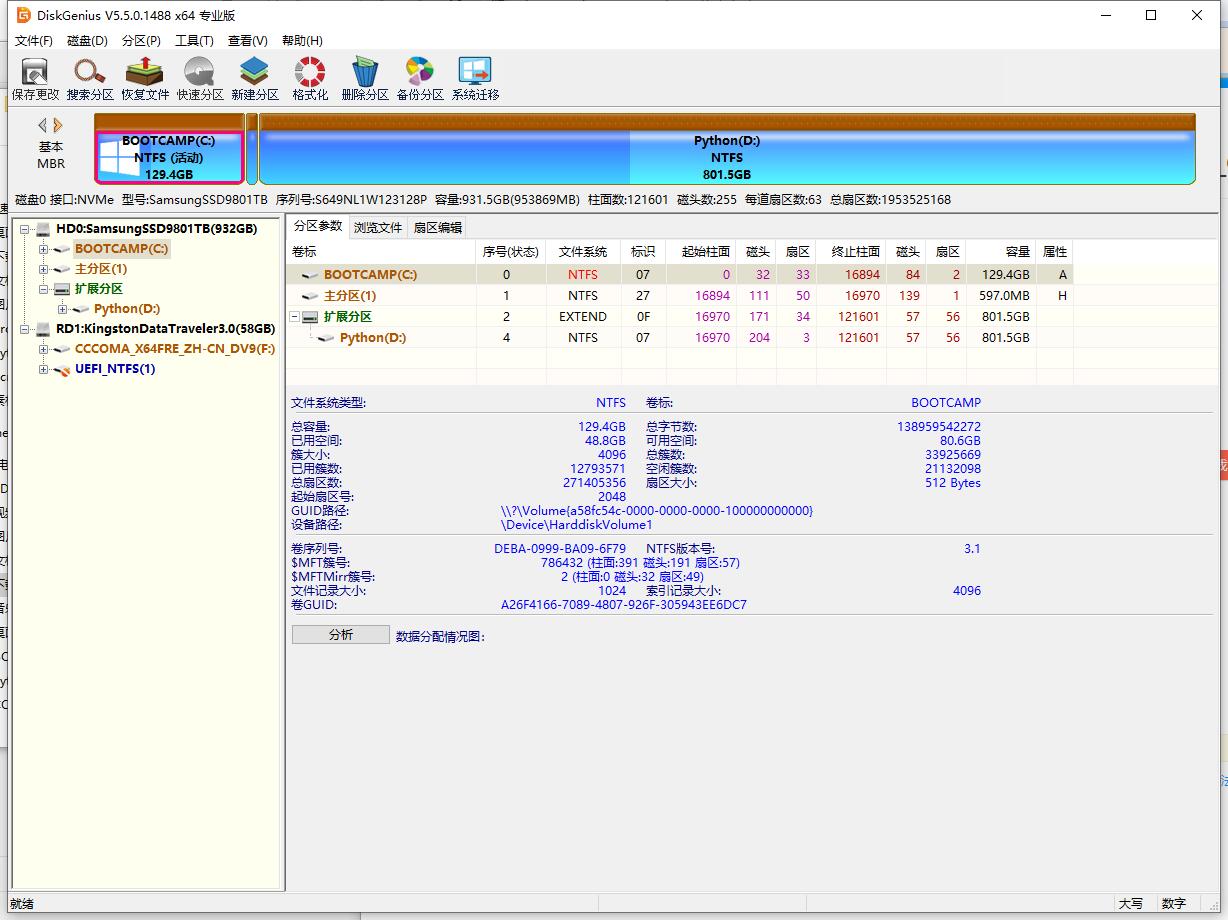Image resolution: width=1228 pixels, height=920 pixels.
Task: Click the 分析 button
Action: click(340, 635)
